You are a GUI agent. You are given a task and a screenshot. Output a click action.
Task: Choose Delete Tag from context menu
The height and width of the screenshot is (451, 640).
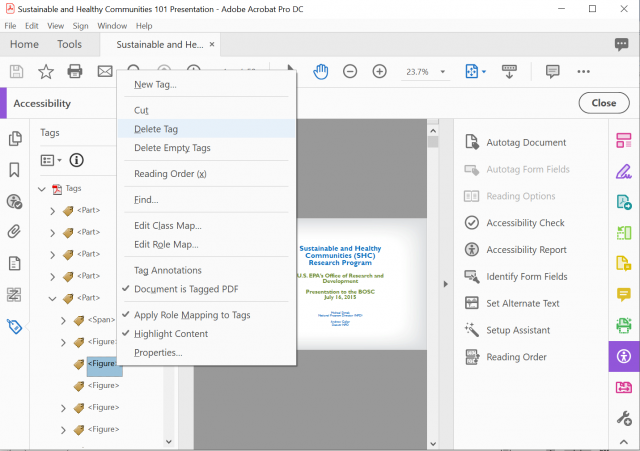156,129
